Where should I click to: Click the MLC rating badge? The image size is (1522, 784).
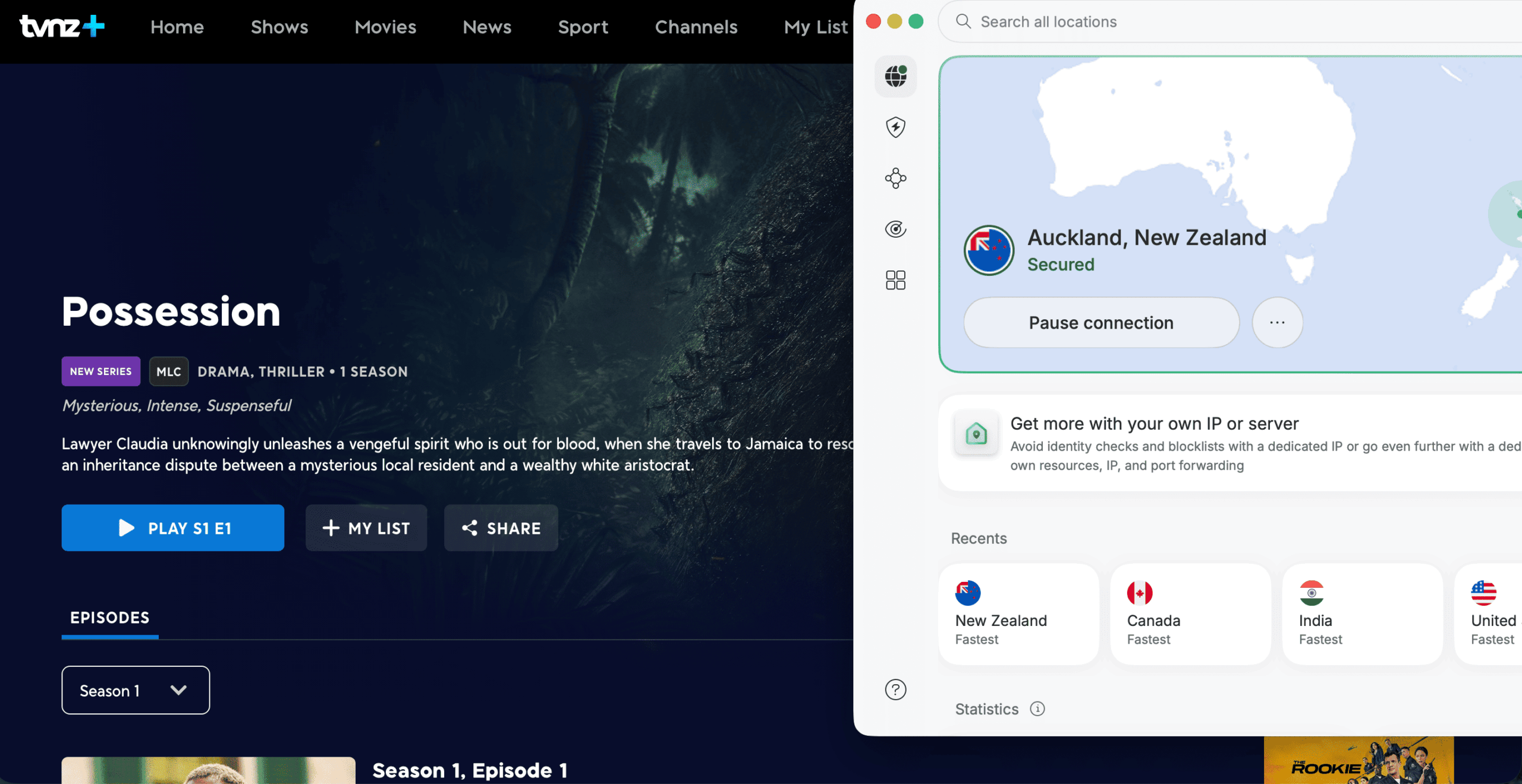pos(169,371)
